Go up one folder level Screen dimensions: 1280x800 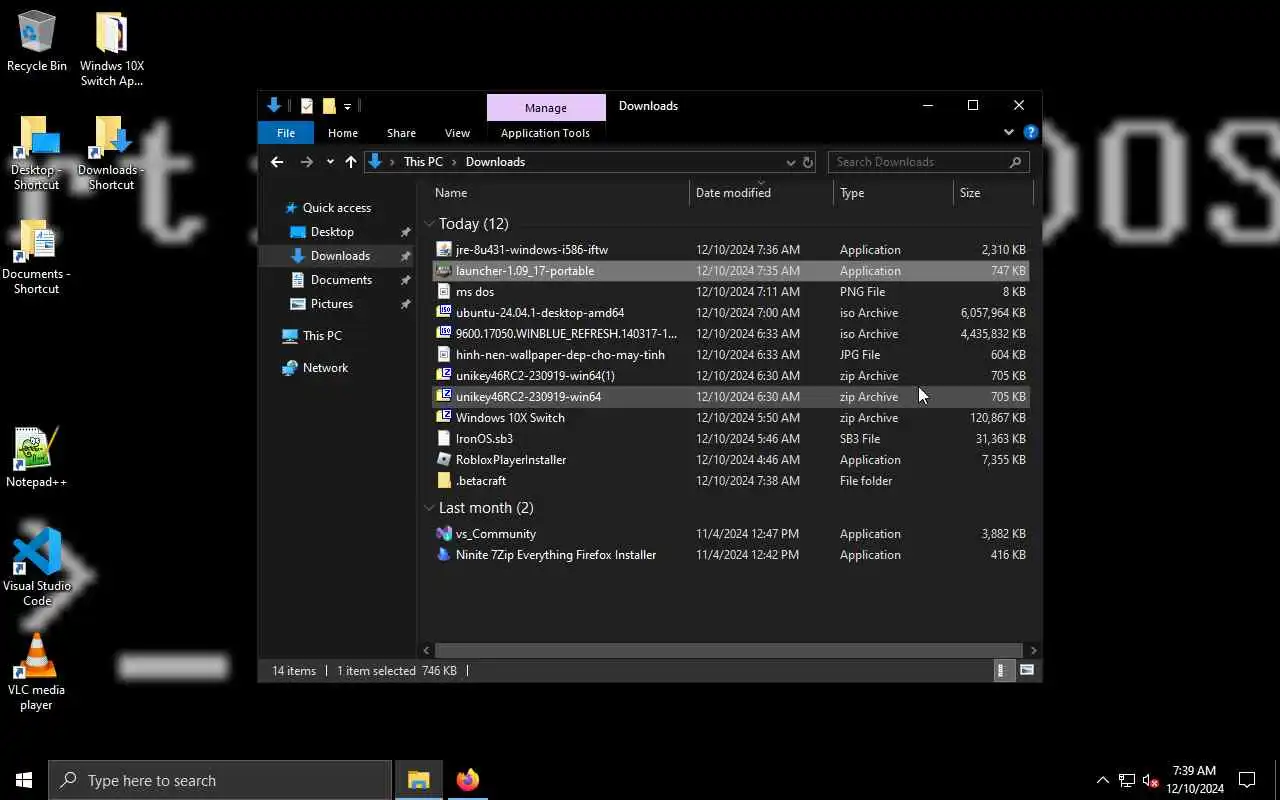tap(351, 162)
